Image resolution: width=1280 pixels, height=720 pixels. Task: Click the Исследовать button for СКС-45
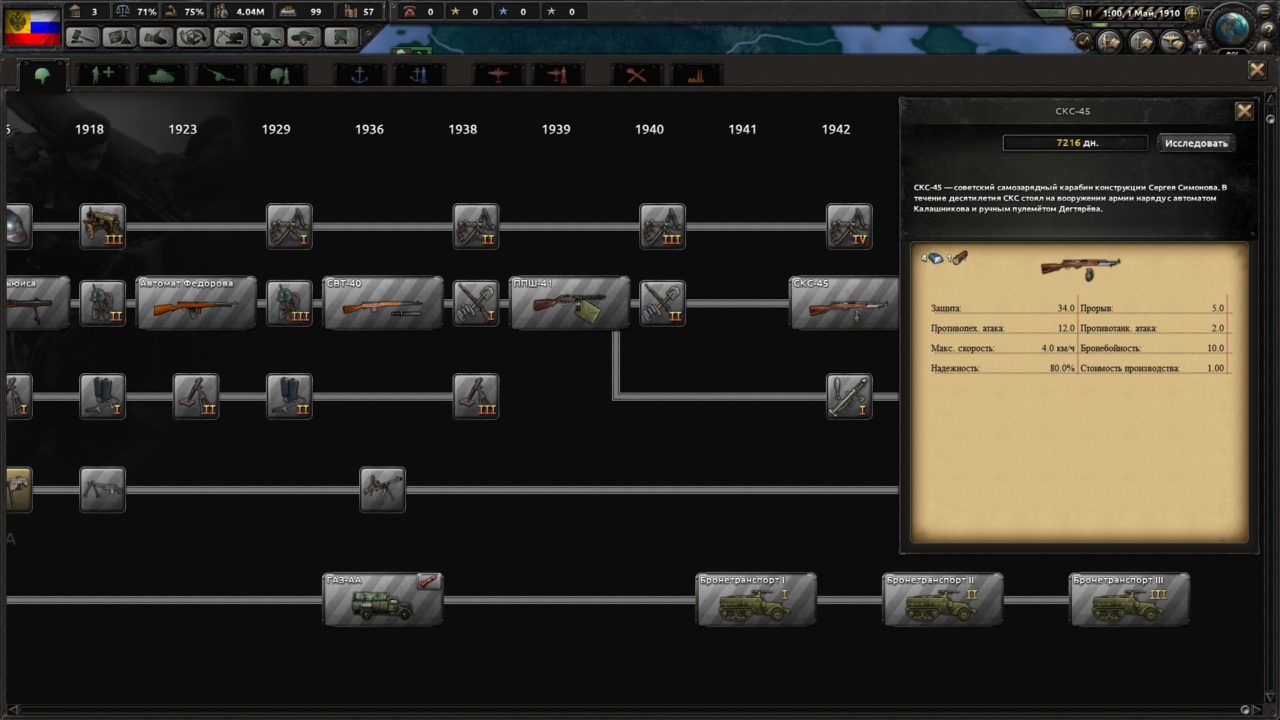point(1196,142)
